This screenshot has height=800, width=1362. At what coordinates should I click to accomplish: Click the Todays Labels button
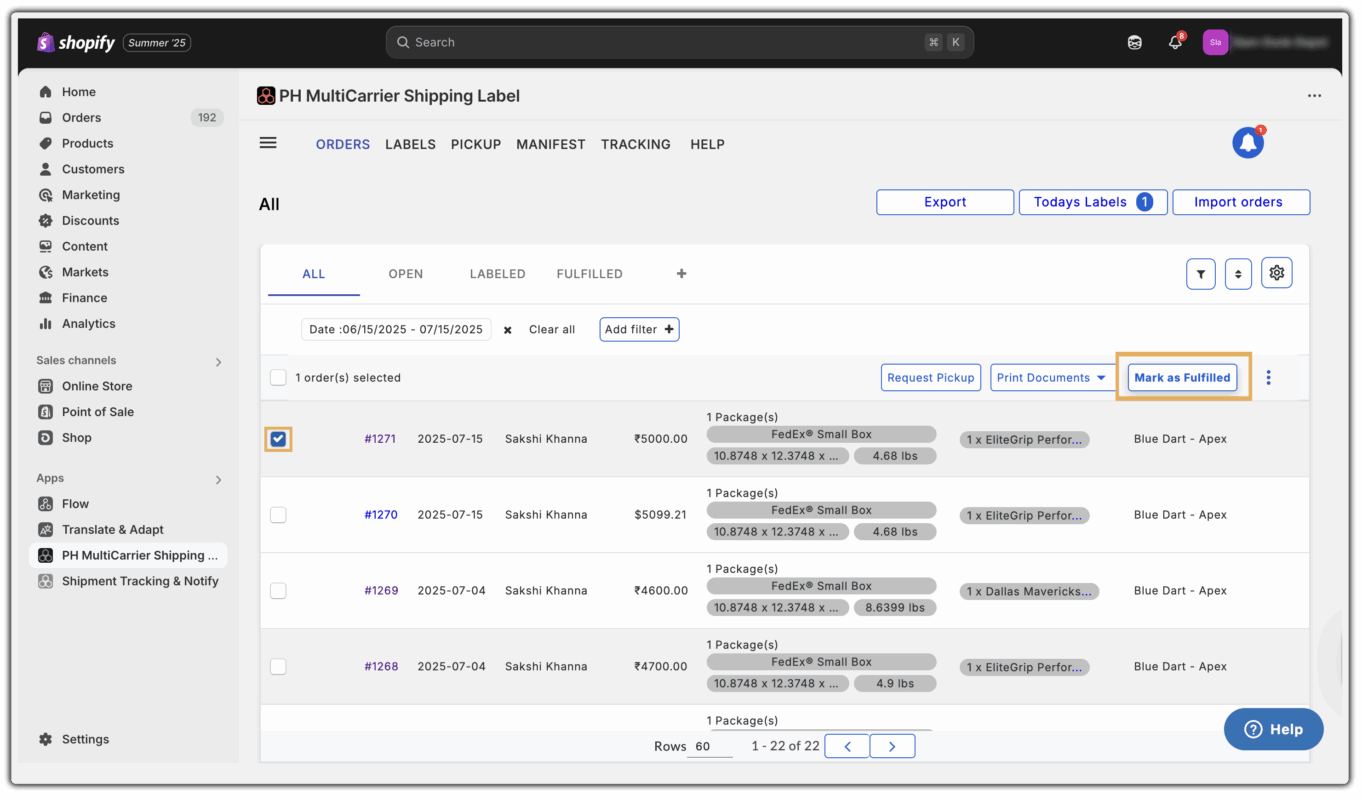pos(1093,202)
